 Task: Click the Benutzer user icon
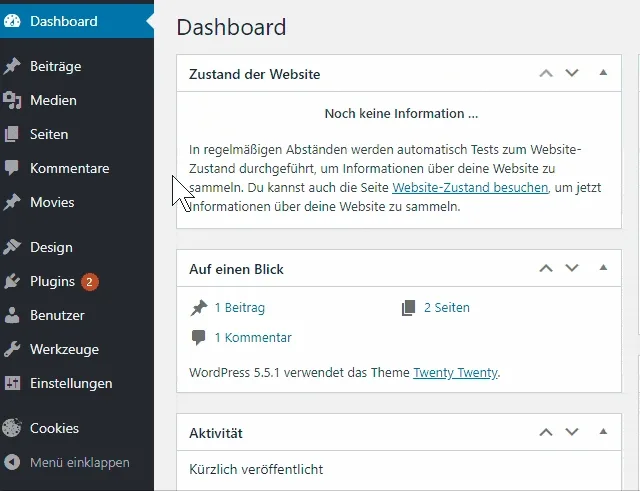(x=12, y=315)
